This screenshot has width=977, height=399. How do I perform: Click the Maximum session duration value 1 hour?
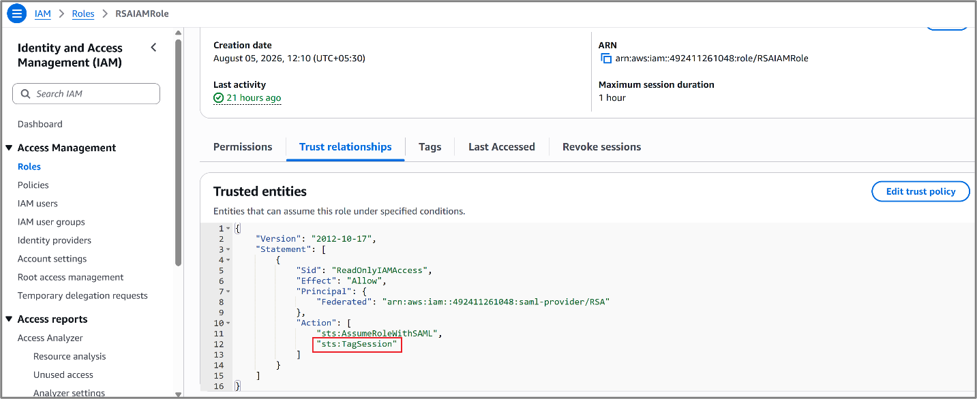pyautogui.click(x=612, y=98)
